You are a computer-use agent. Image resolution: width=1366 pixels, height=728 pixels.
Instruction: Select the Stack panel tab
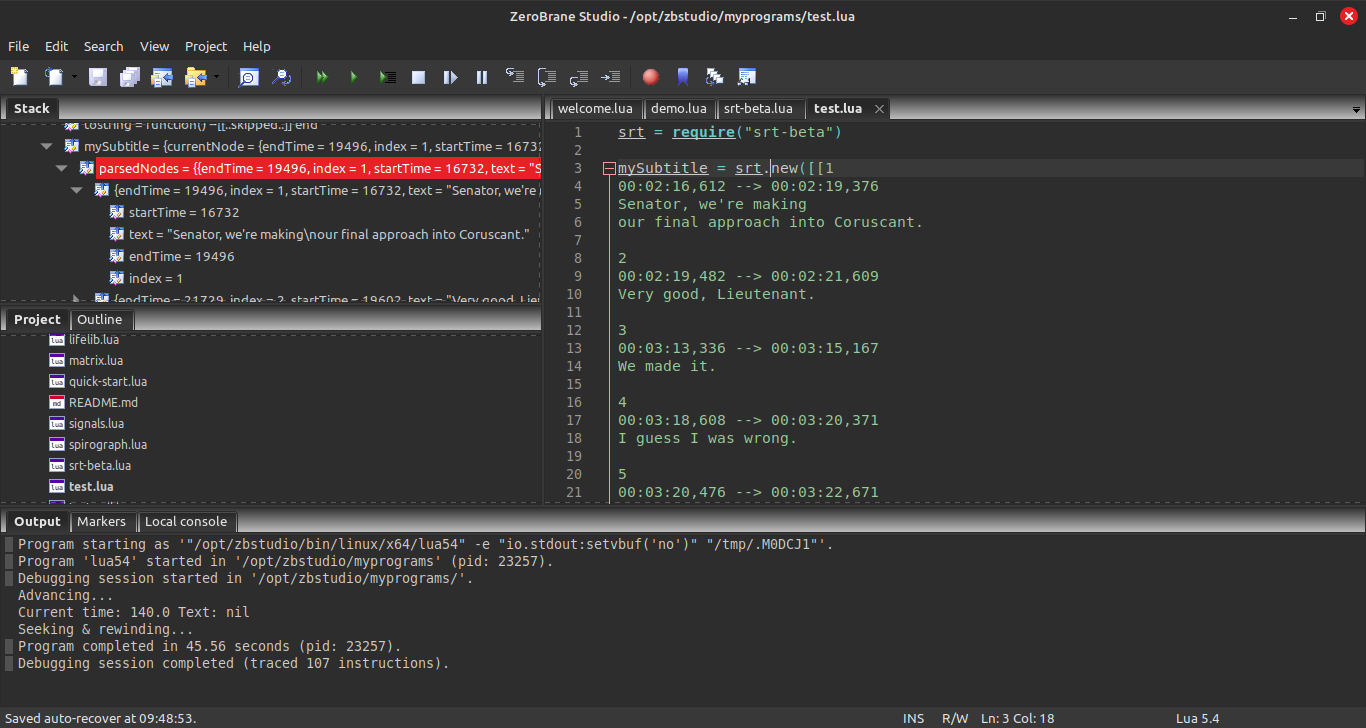32,108
